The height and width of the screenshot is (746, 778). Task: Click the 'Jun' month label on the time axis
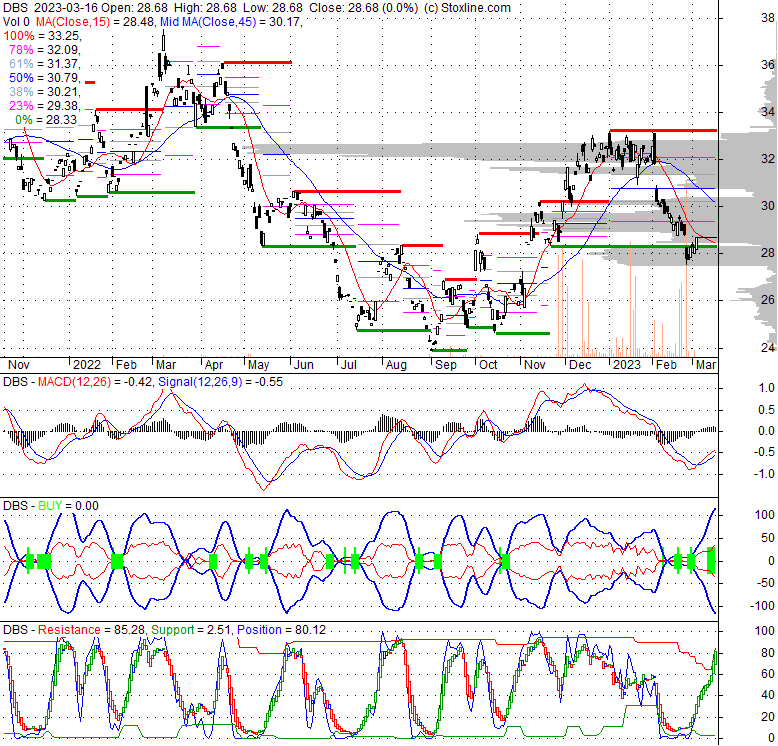[x=304, y=365]
